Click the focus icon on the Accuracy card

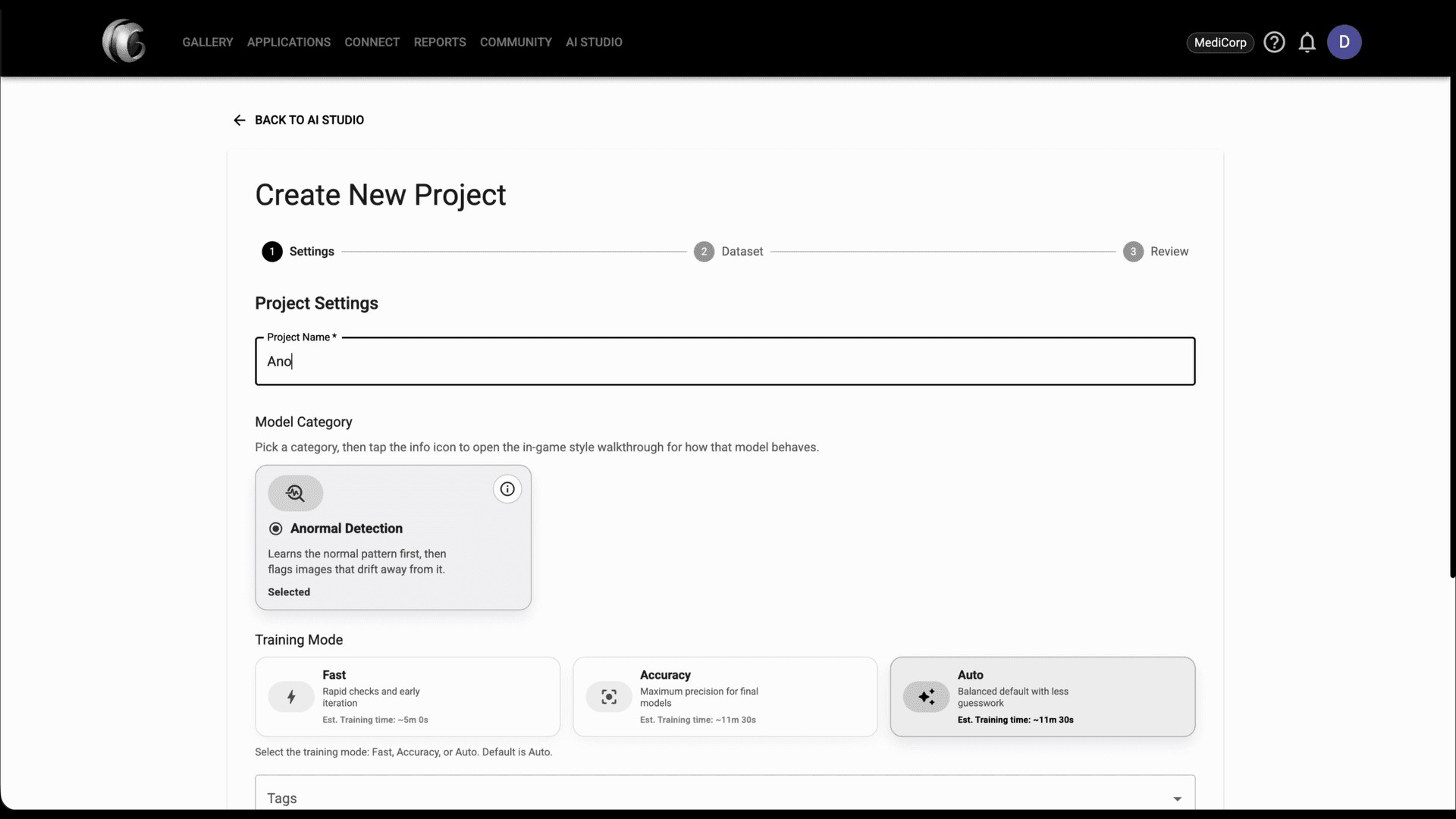point(608,696)
